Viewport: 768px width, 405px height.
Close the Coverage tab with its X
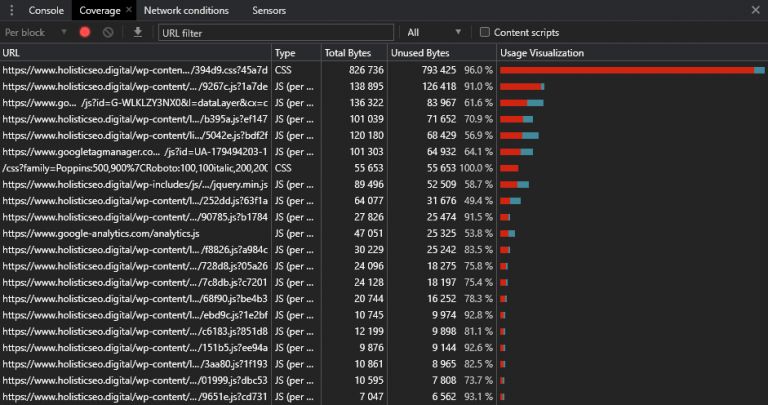129,10
